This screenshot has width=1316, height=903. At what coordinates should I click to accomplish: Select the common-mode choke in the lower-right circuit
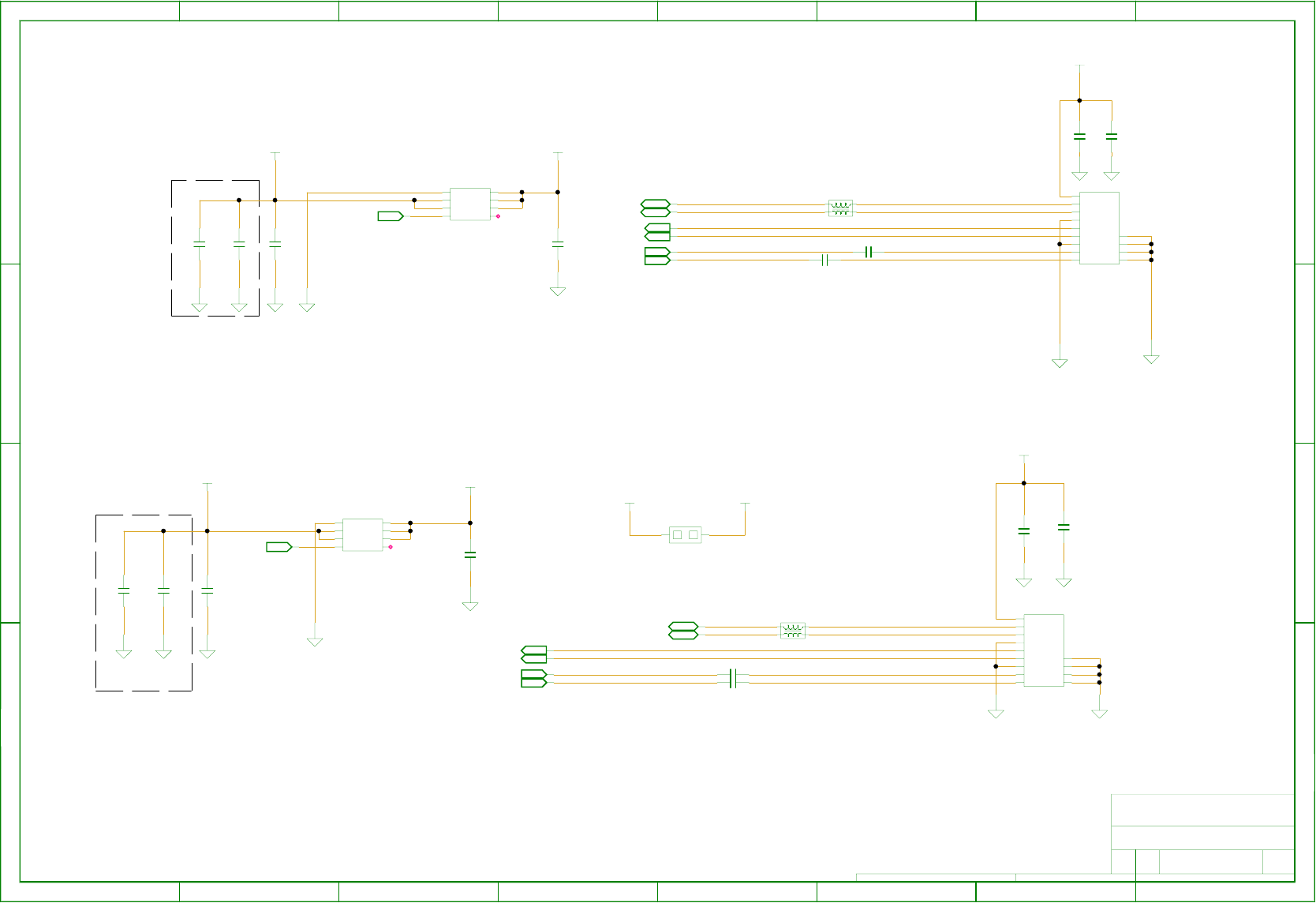(793, 631)
